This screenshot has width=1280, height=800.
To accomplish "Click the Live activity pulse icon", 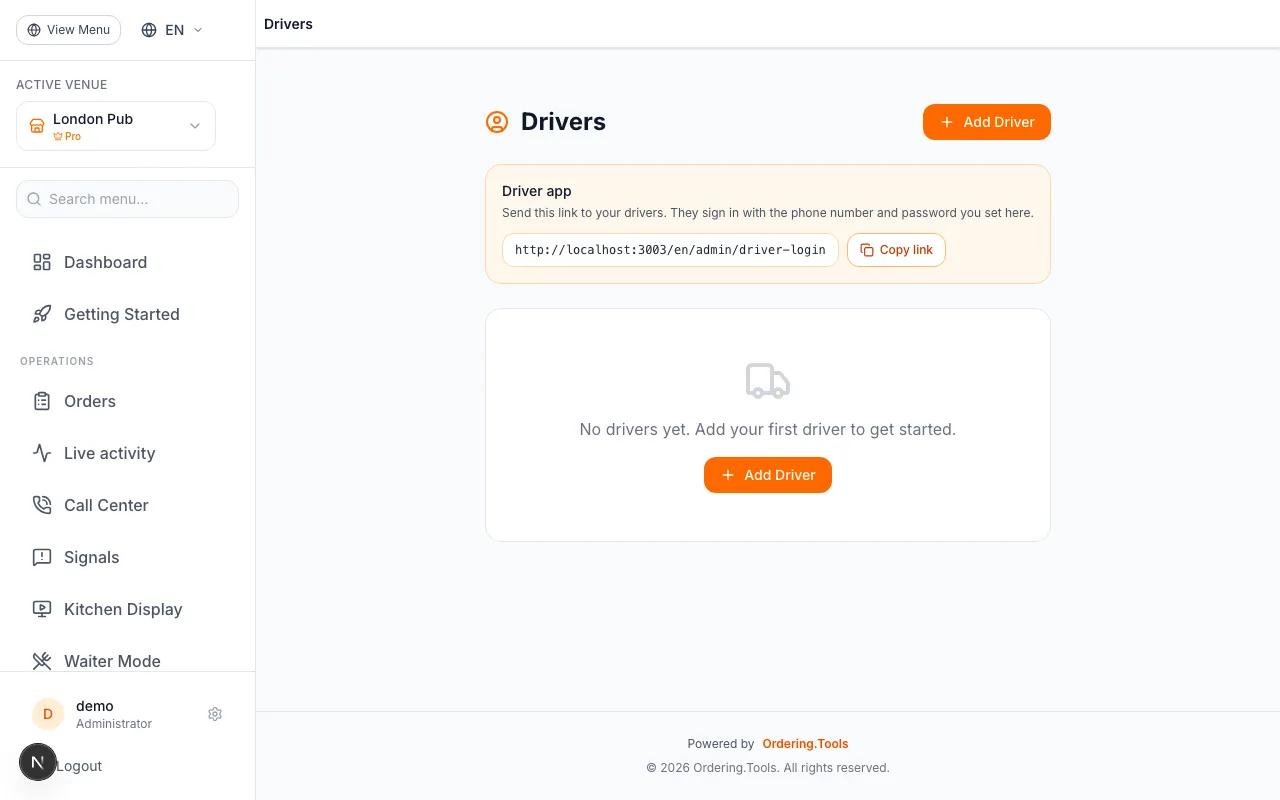I will click(42, 453).
